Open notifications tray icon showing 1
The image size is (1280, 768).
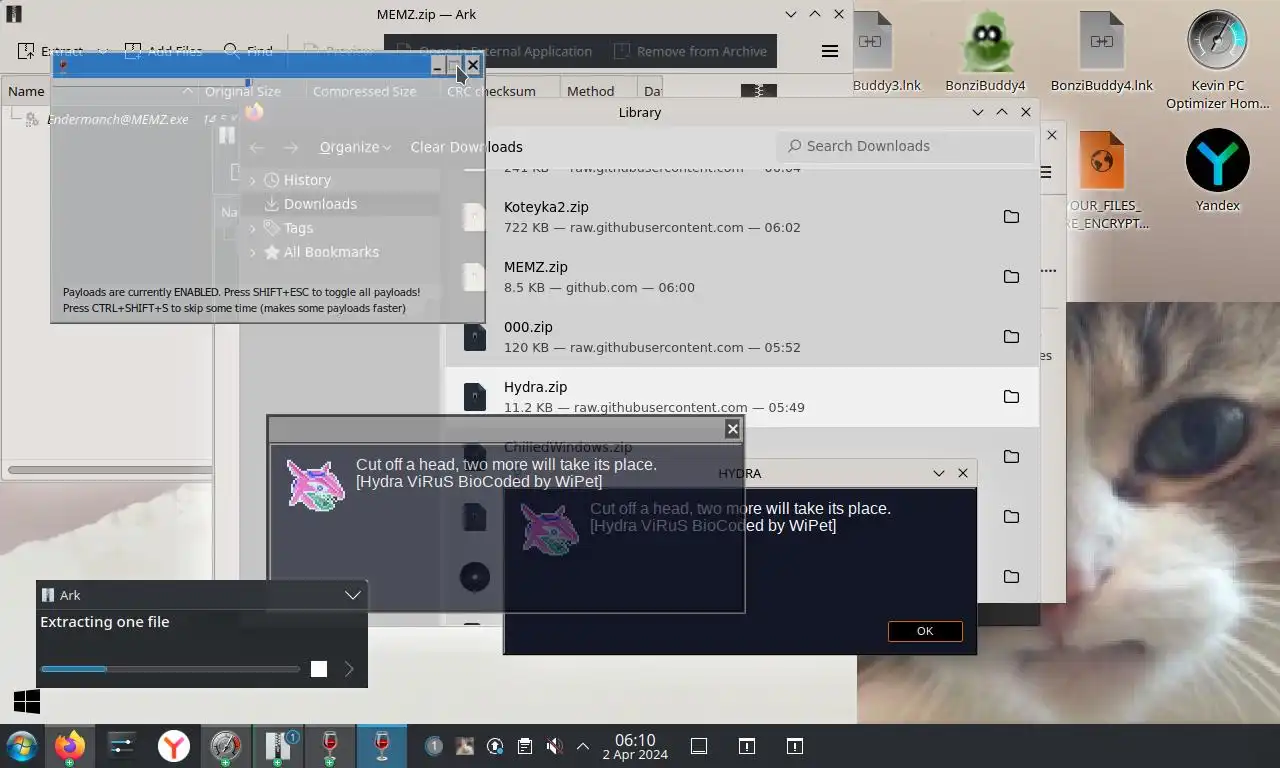[434, 746]
